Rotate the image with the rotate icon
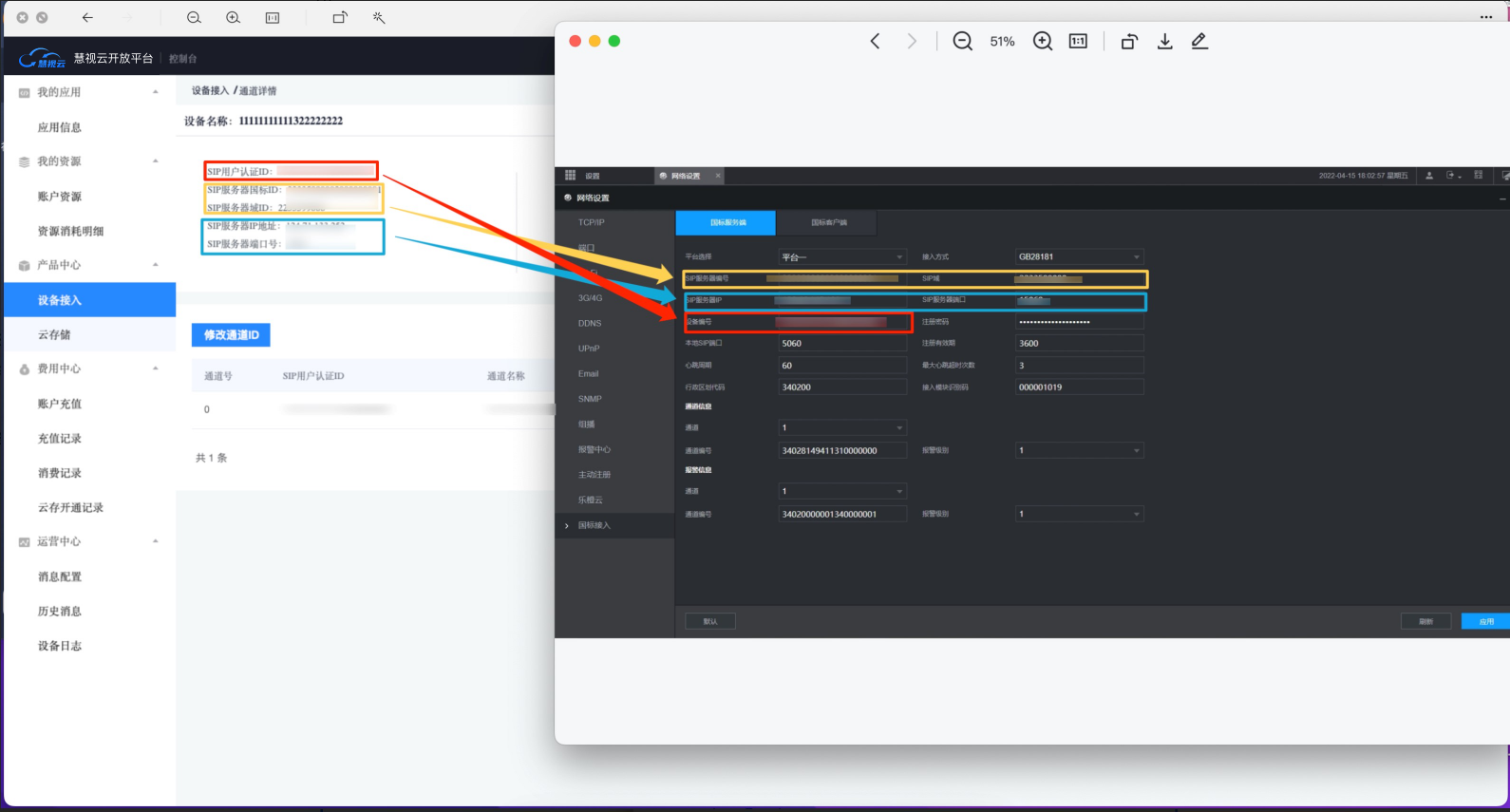 1129,41
